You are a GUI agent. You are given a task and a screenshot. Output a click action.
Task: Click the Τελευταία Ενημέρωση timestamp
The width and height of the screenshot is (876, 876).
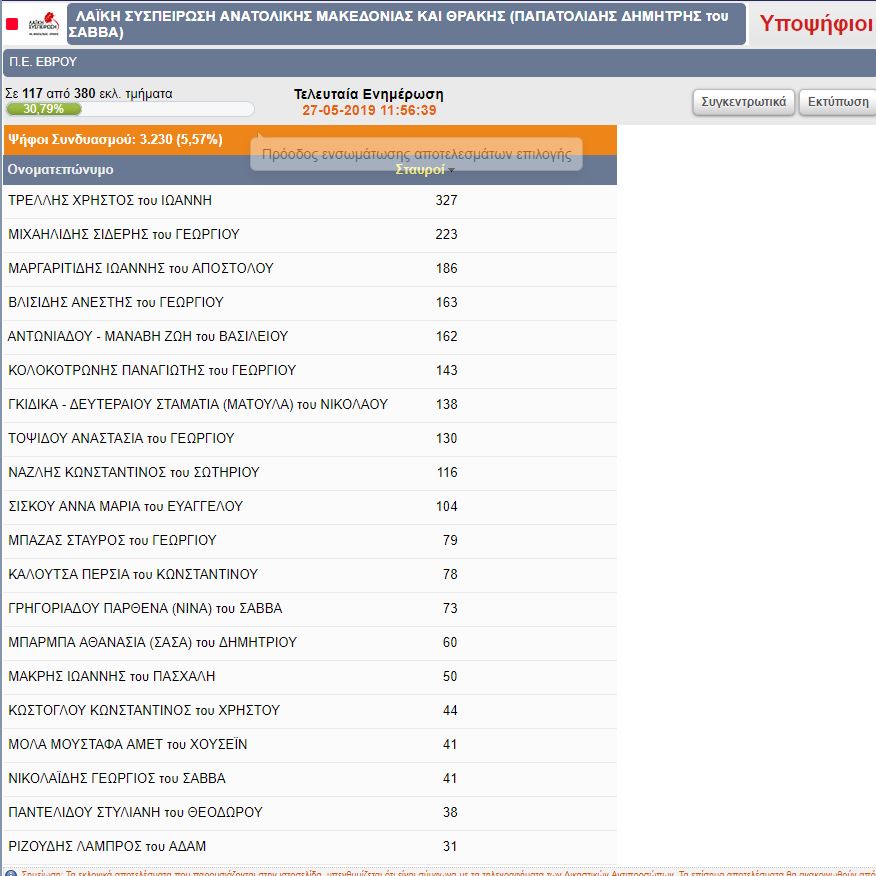369,110
